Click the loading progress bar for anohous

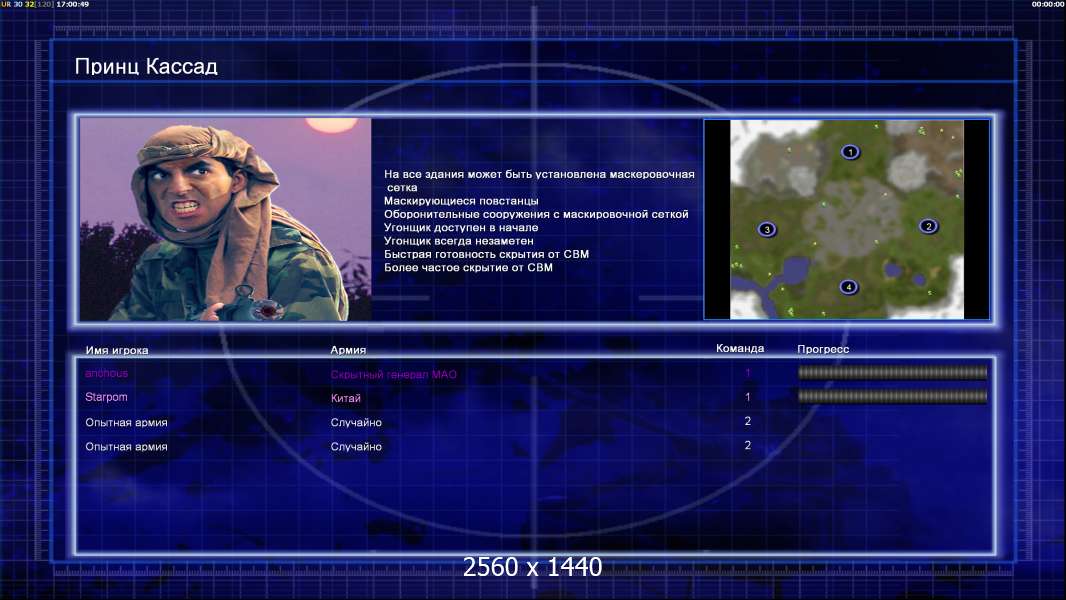pyautogui.click(x=892, y=372)
